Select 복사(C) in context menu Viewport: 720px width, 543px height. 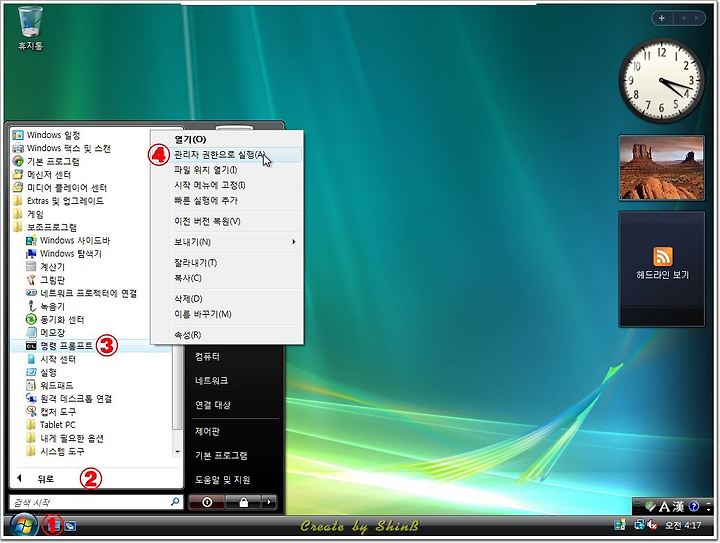coord(227,278)
